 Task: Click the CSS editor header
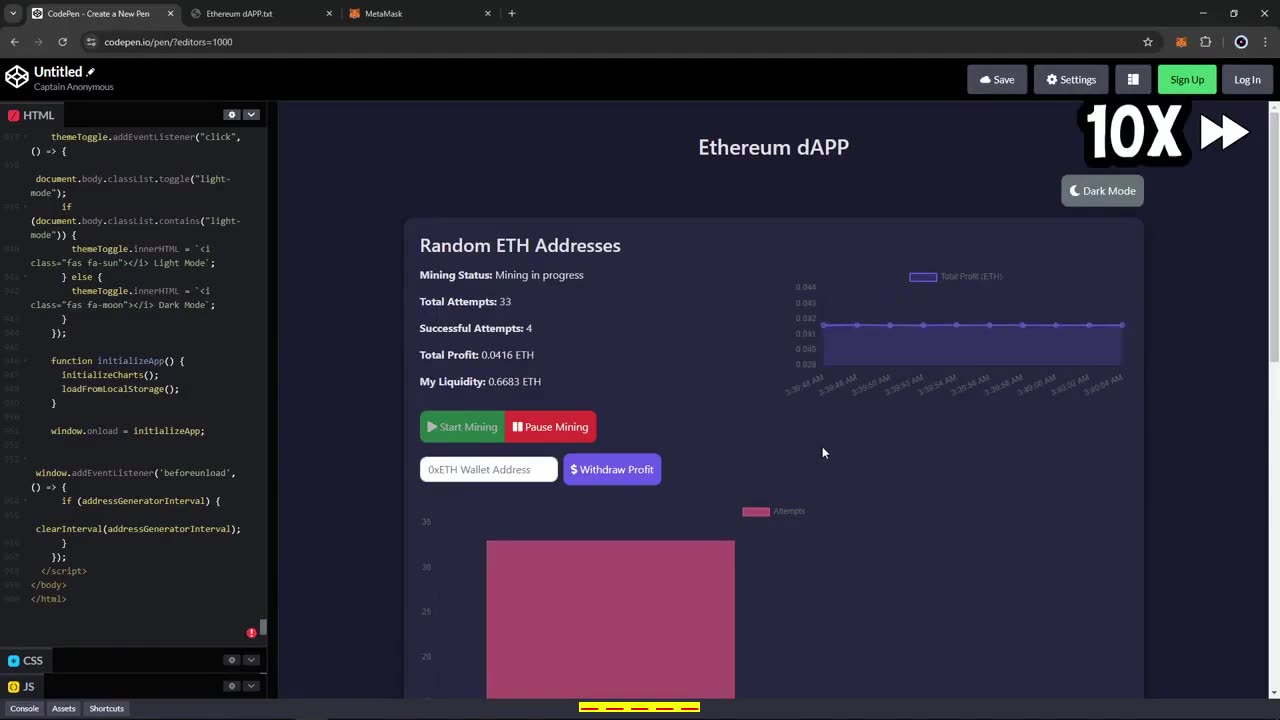26,660
